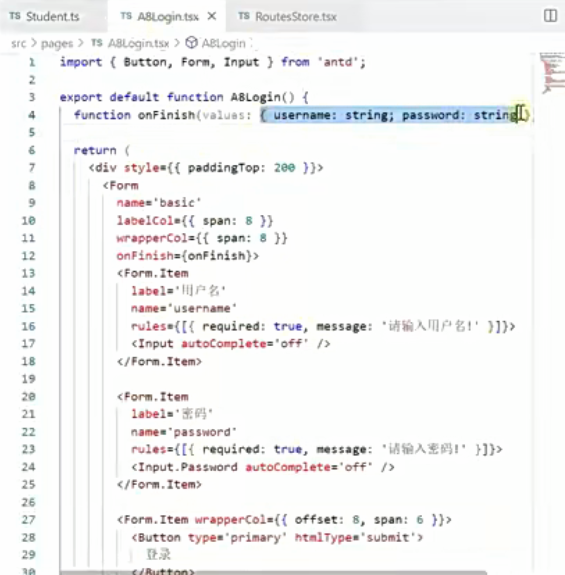Click line number 13 in the gutter
565x575 pixels.
coord(29,274)
